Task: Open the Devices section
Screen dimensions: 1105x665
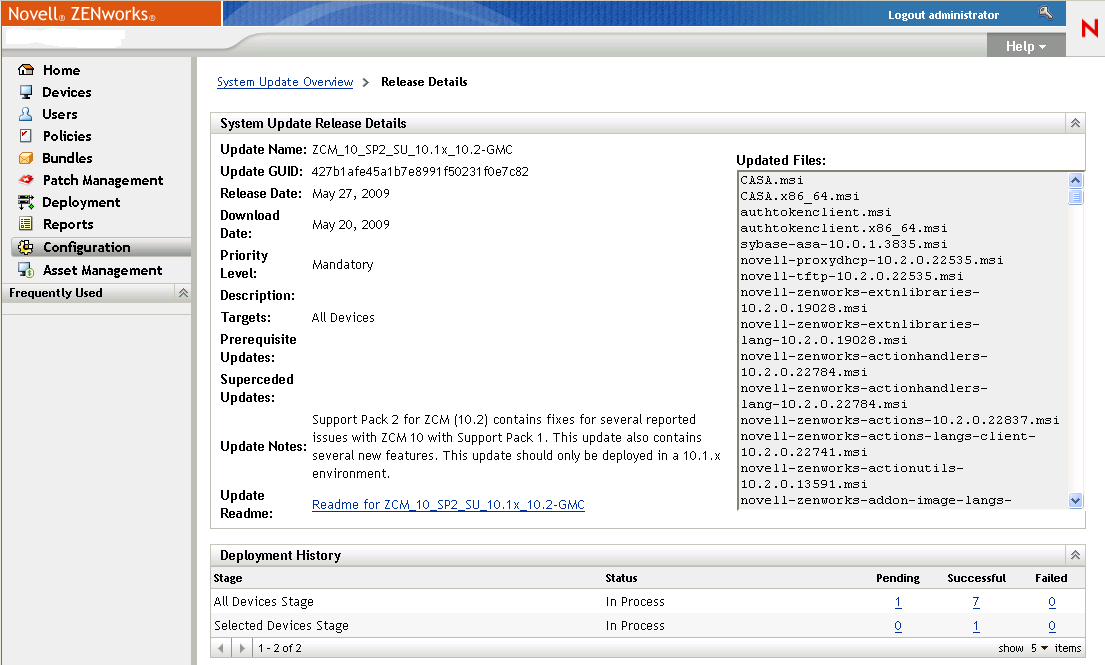Action: tap(67, 92)
